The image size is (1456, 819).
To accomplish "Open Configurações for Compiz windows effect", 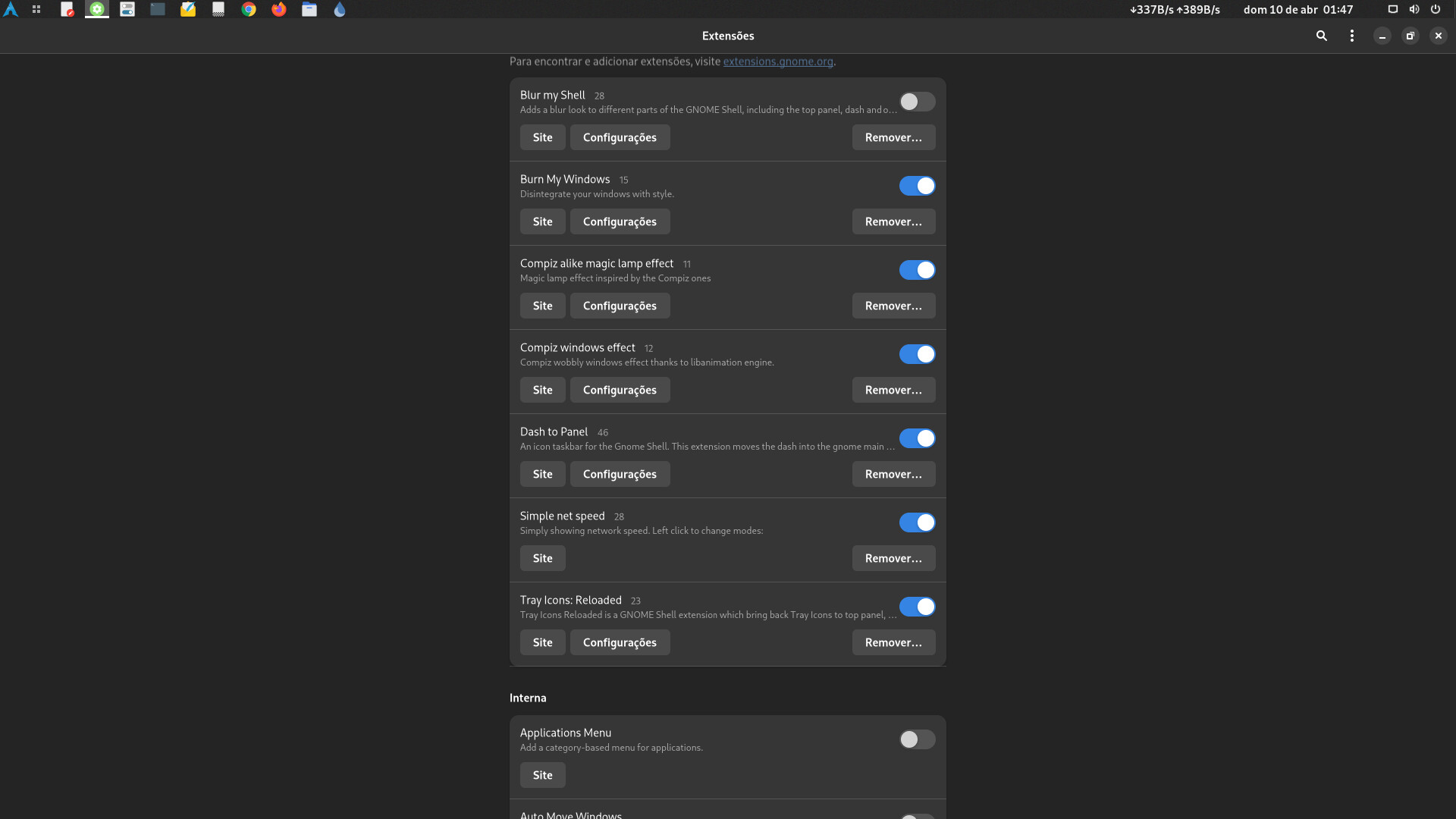I will (x=620, y=390).
